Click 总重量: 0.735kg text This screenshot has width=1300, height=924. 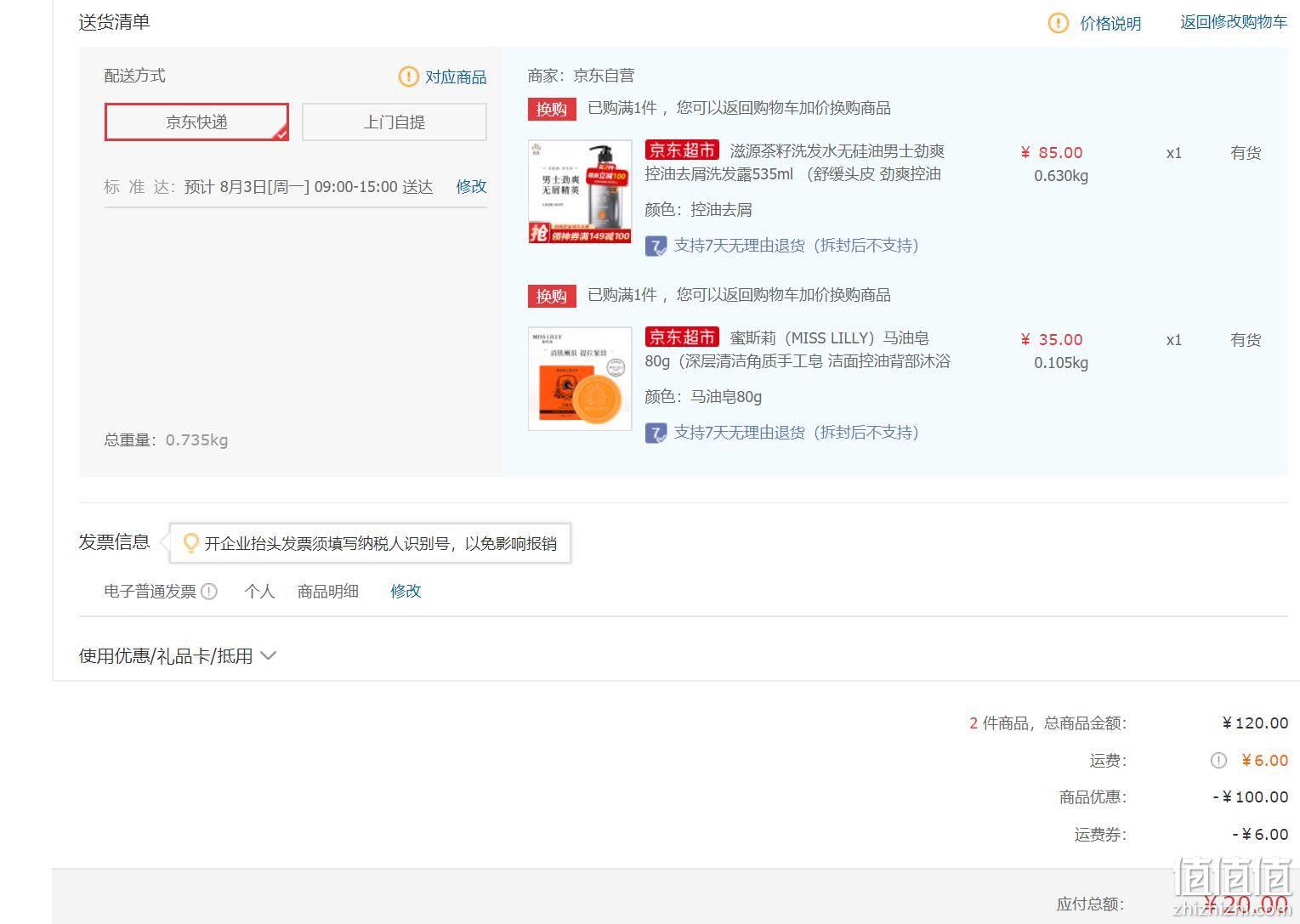coord(167,439)
